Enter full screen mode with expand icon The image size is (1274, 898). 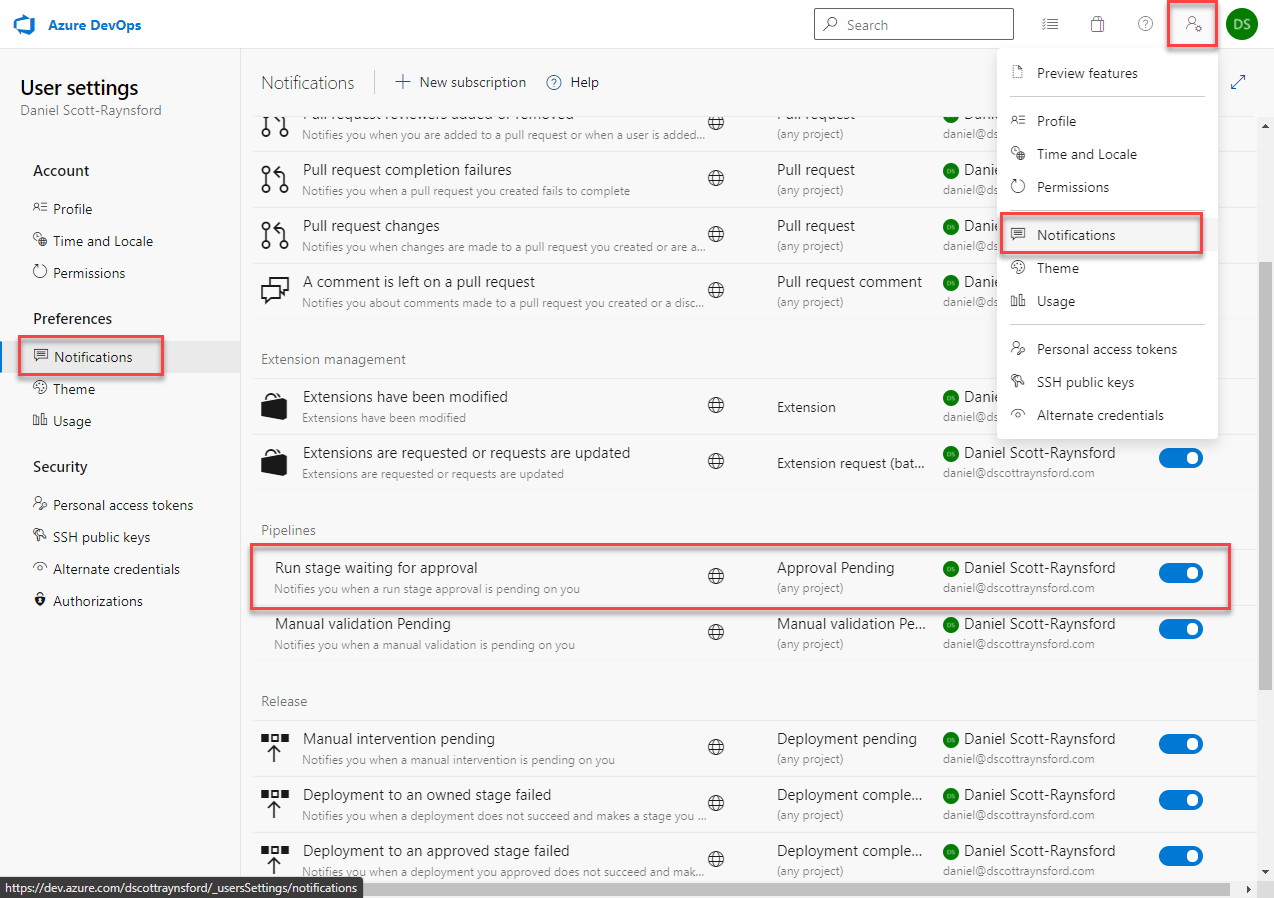pyautogui.click(x=1238, y=82)
